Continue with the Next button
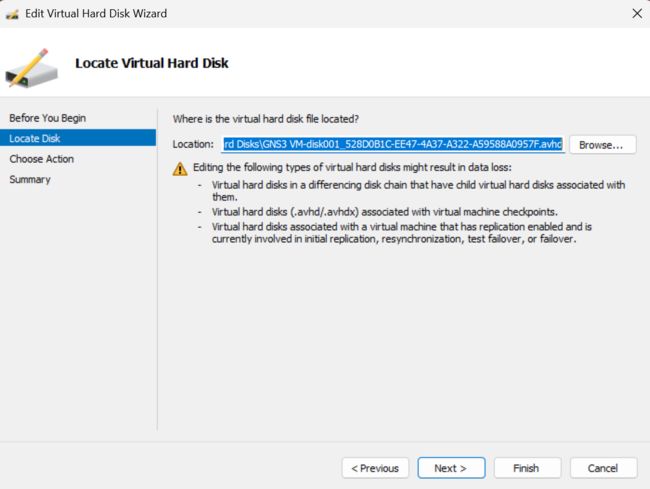This screenshot has height=489, width=650. pos(451,468)
